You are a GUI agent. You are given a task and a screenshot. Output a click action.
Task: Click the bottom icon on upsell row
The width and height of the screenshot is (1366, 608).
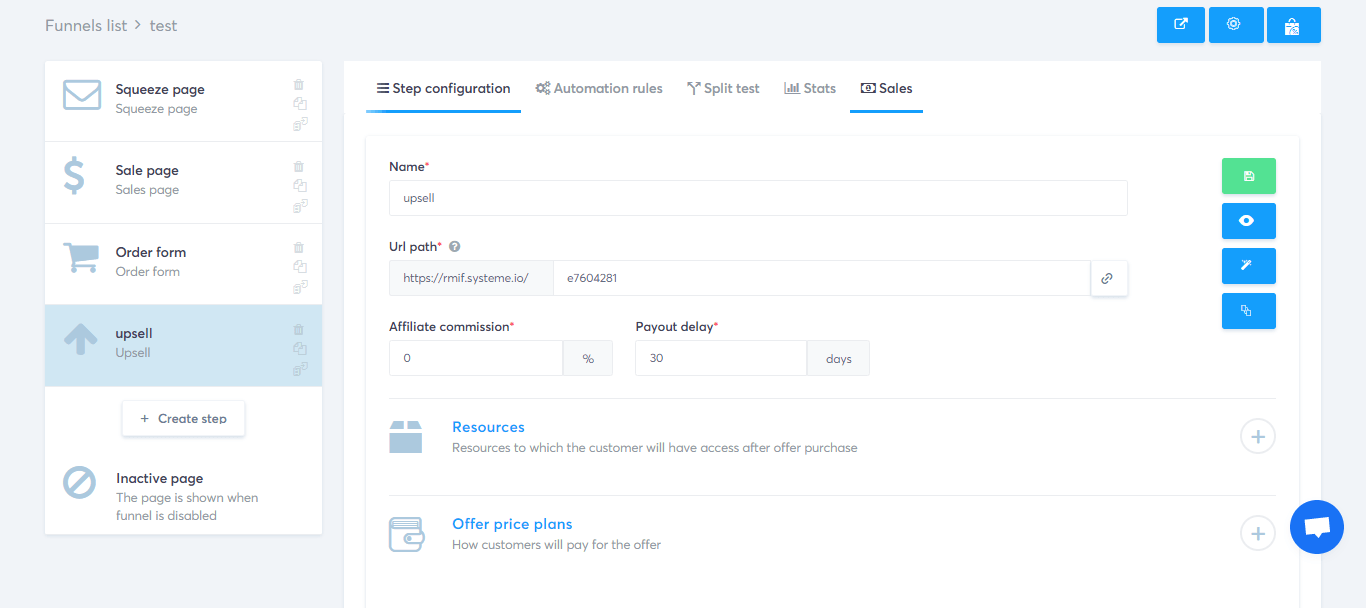coord(299,369)
